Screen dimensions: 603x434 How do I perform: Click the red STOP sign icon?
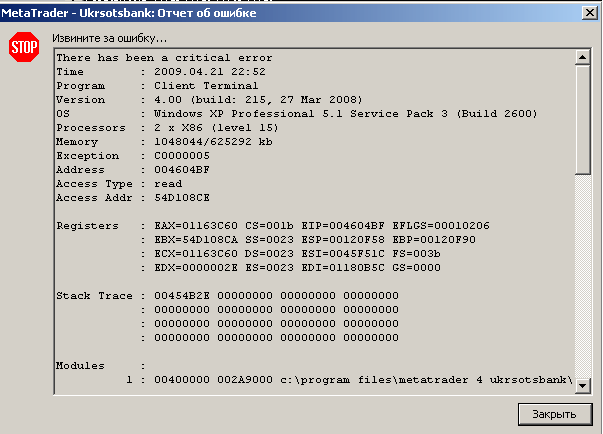pos(24,47)
